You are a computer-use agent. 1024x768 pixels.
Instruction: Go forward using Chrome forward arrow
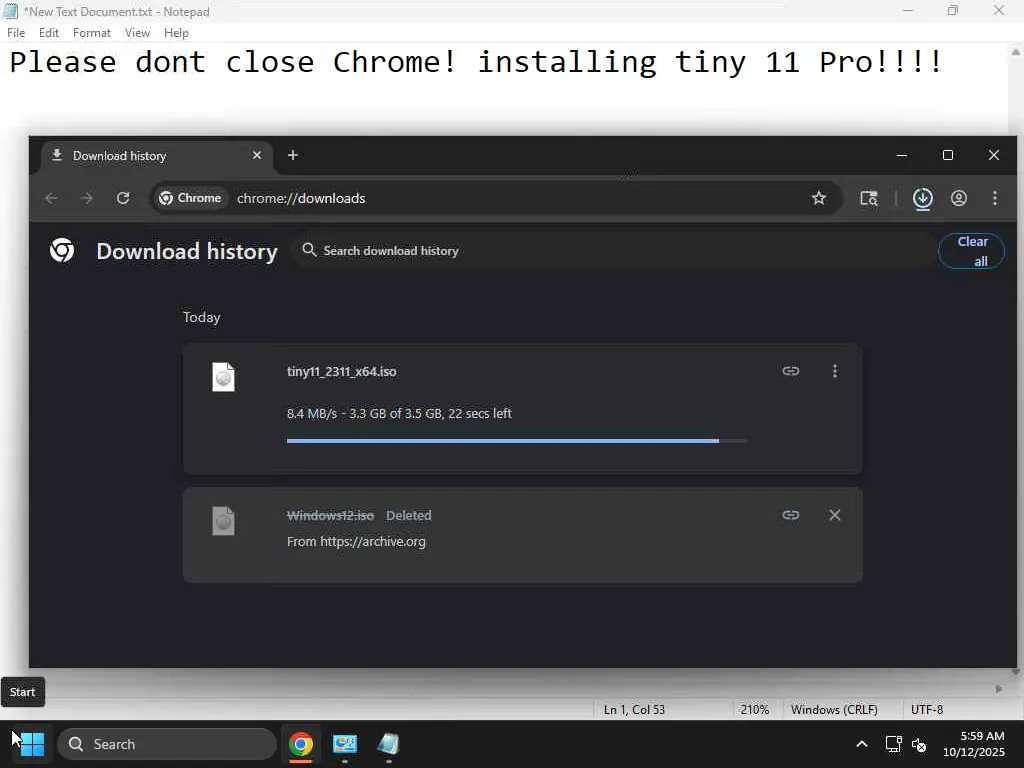pyautogui.click(x=87, y=198)
